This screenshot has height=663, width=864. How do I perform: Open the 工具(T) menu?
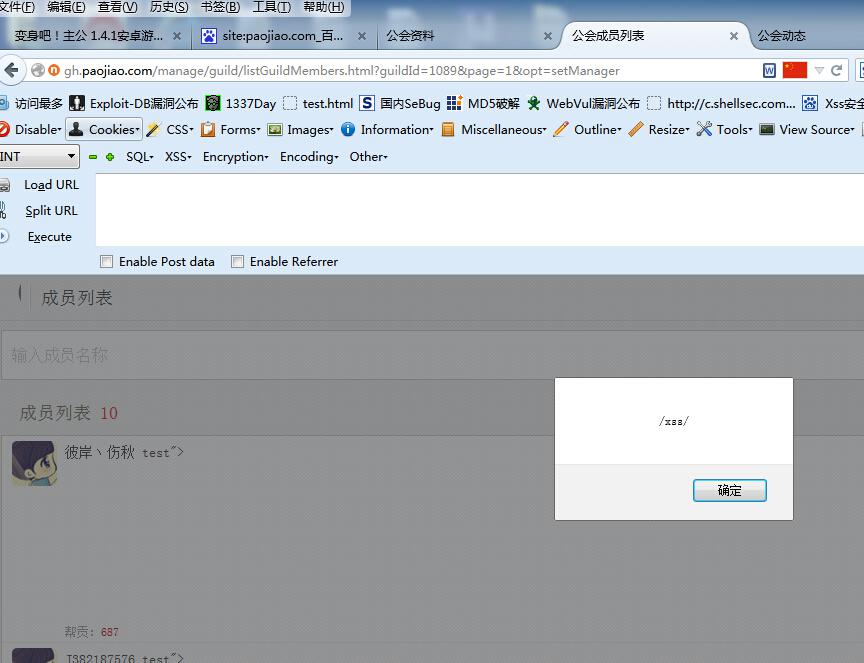click(x=271, y=7)
